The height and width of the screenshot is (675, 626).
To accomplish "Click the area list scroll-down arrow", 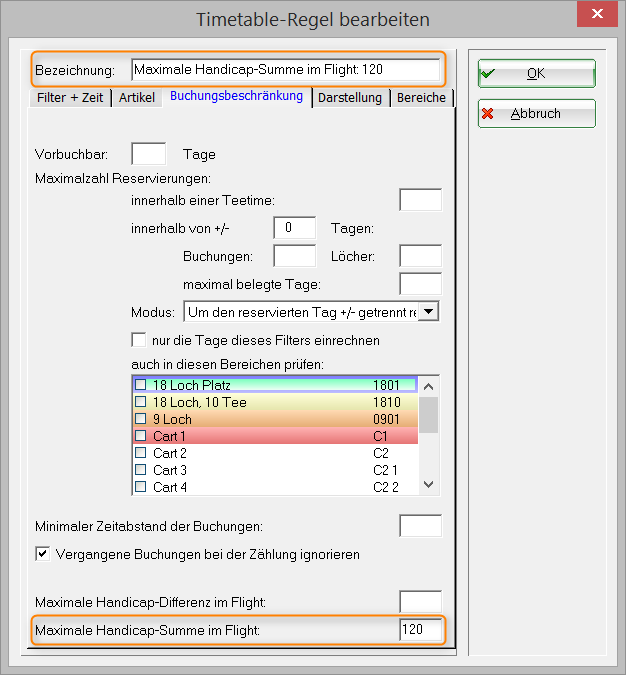I will 428,484.
